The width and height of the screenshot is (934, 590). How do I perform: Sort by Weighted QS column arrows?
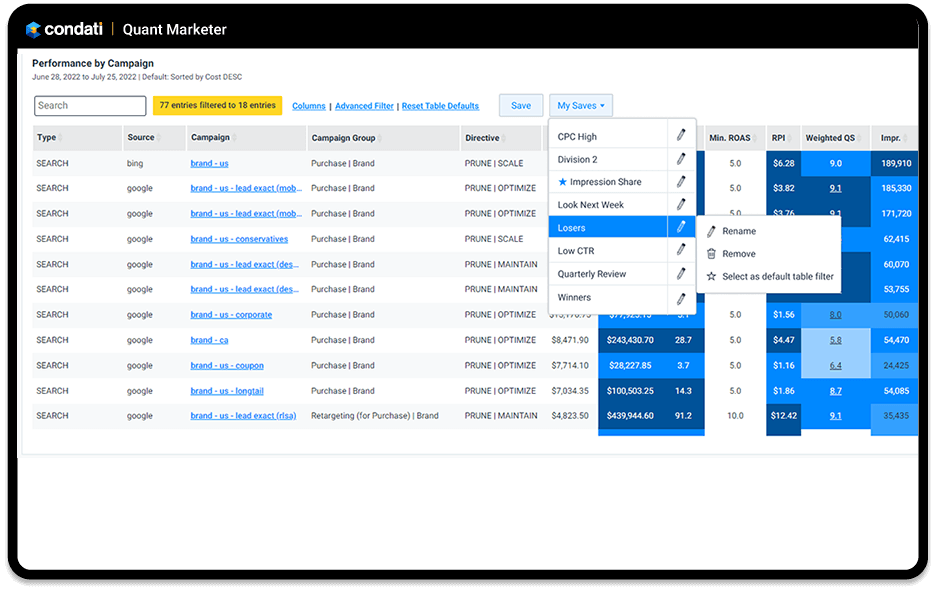coord(860,138)
